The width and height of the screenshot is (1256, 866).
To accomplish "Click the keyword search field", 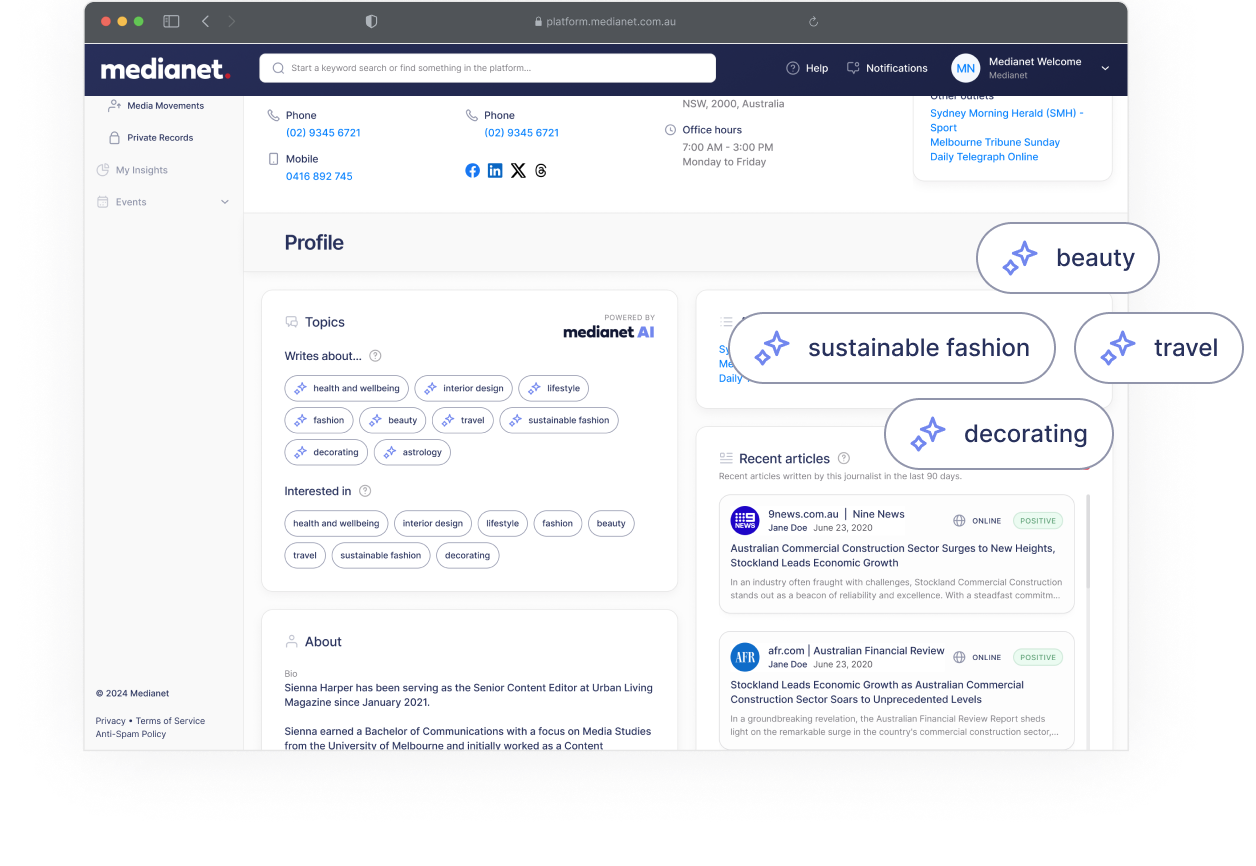I will pos(486,68).
